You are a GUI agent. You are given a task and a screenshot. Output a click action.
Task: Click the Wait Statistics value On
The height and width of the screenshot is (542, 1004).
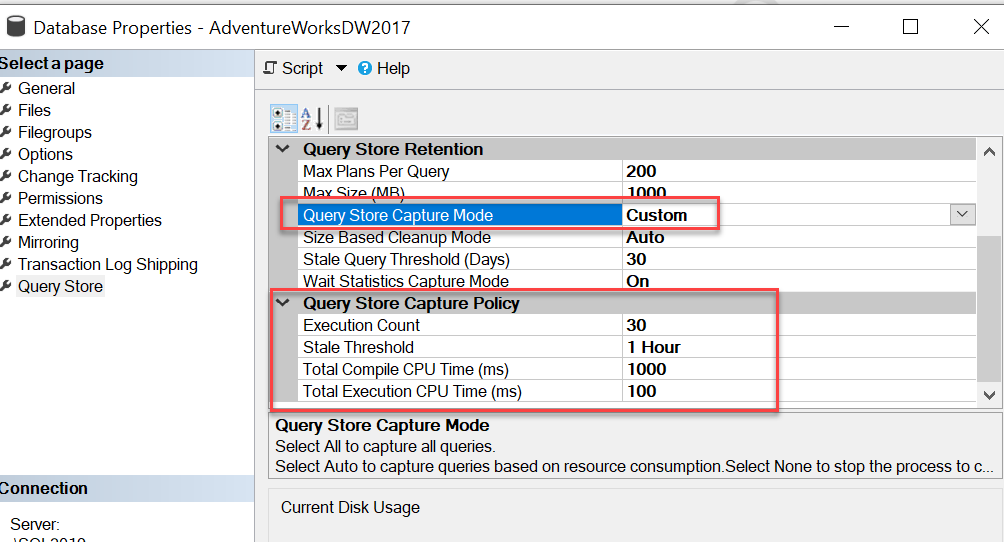pyautogui.click(x=638, y=281)
